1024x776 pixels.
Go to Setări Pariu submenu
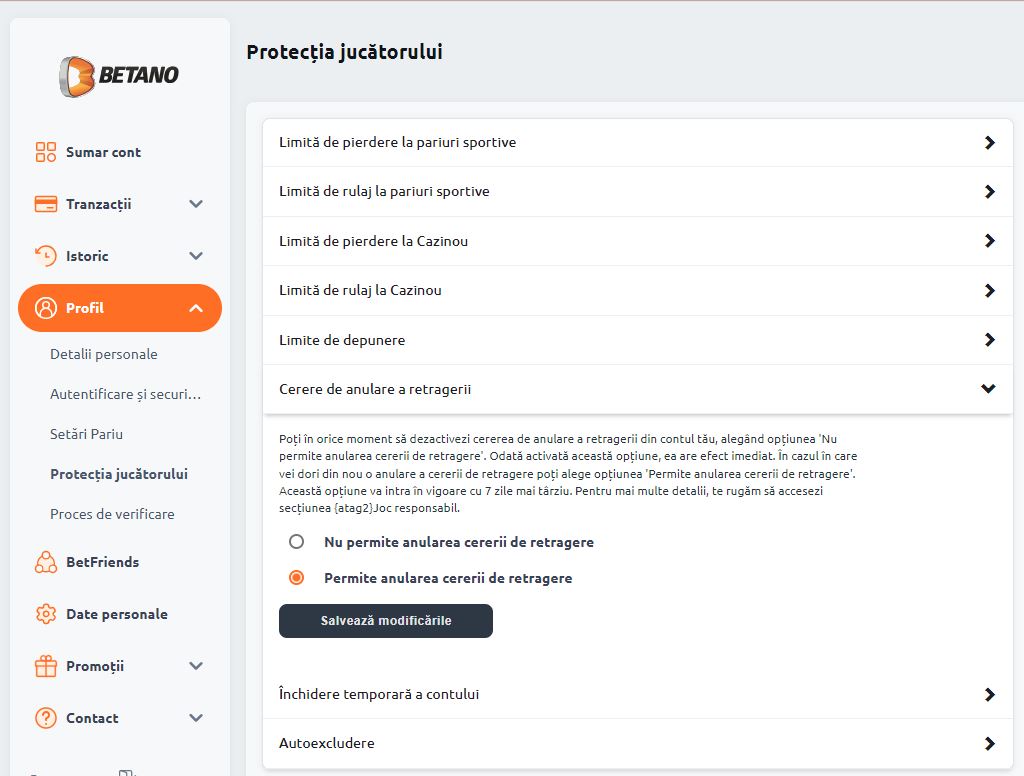coord(86,434)
